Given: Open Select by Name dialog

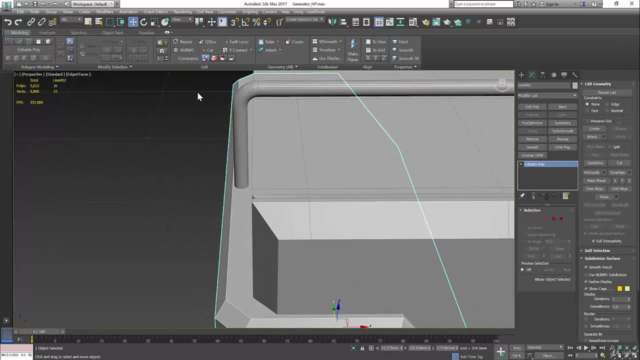Looking at the screenshot, I should (x=98, y=22).
